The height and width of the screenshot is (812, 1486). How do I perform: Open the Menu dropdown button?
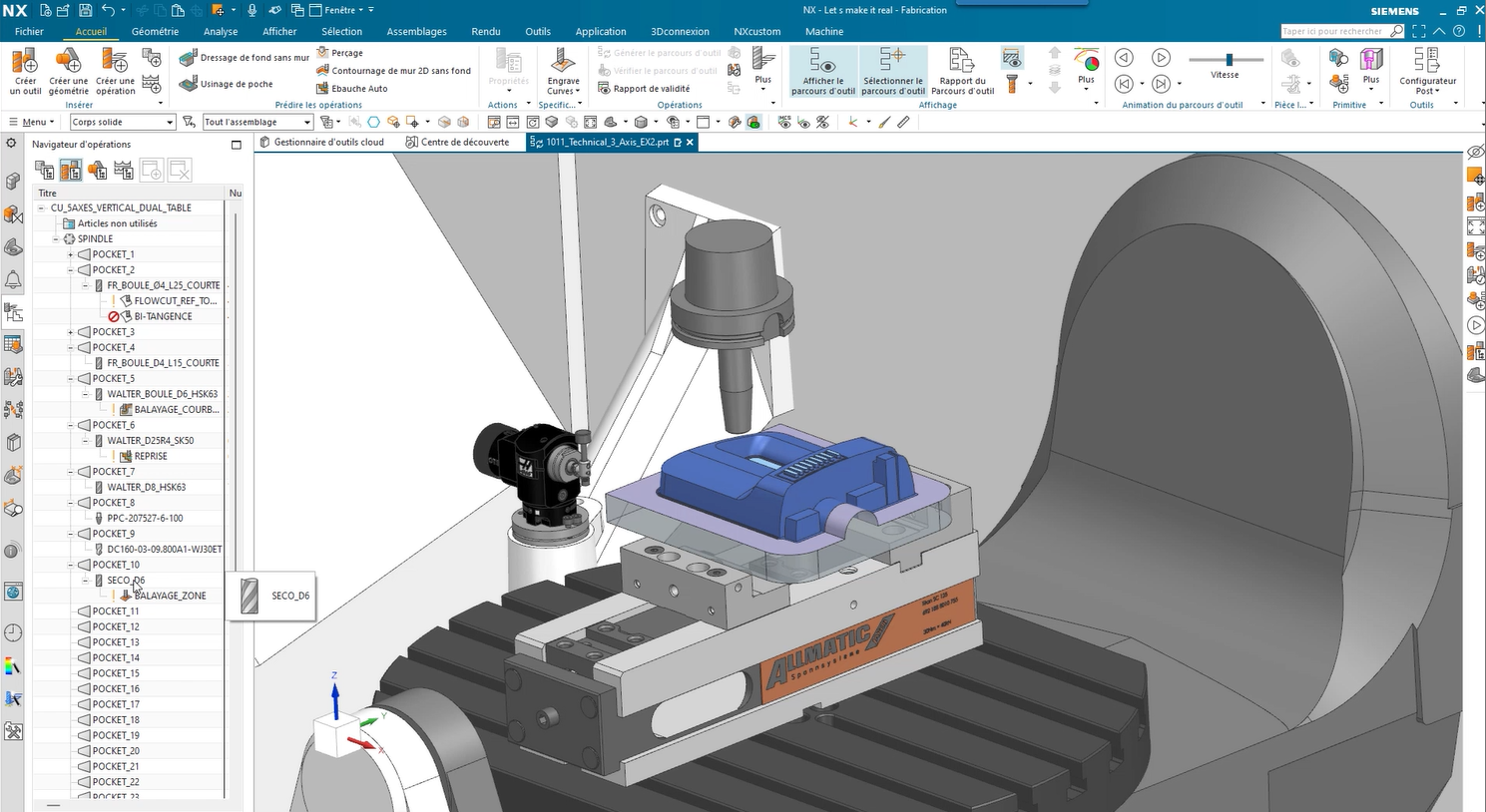point(32,122)
